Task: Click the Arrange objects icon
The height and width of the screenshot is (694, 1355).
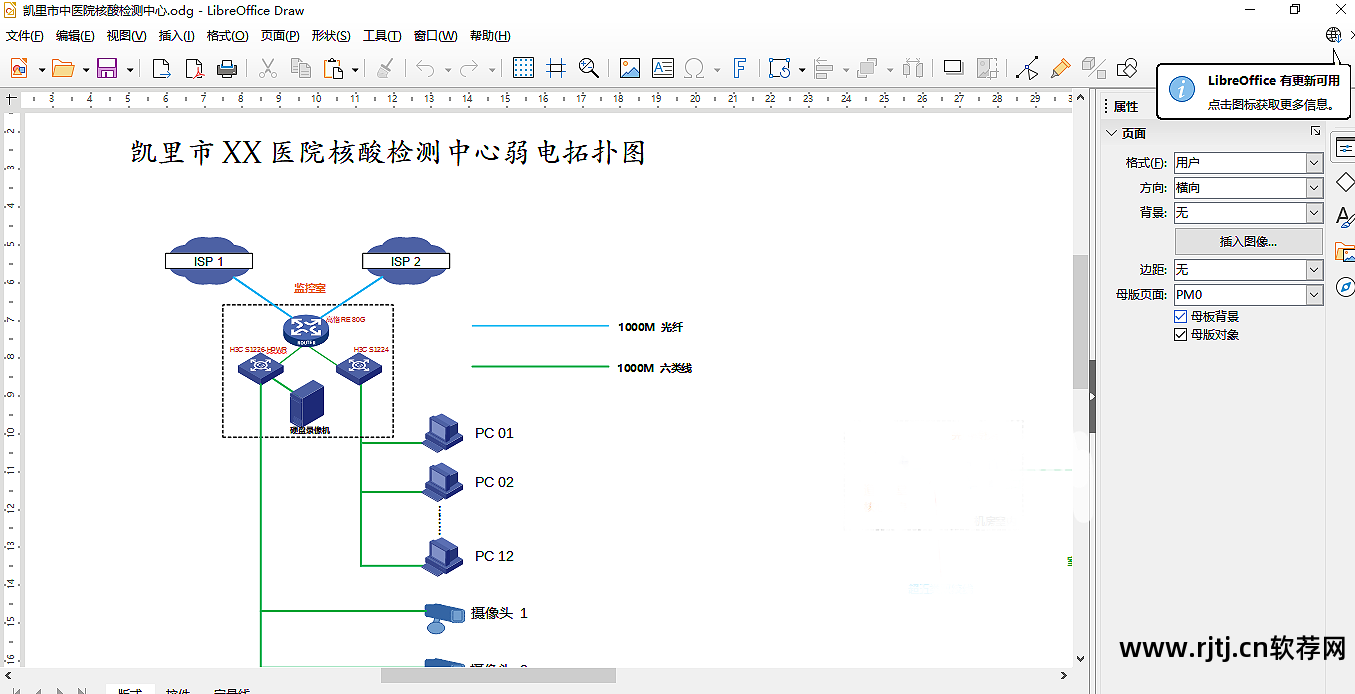Action: (868, 68)
